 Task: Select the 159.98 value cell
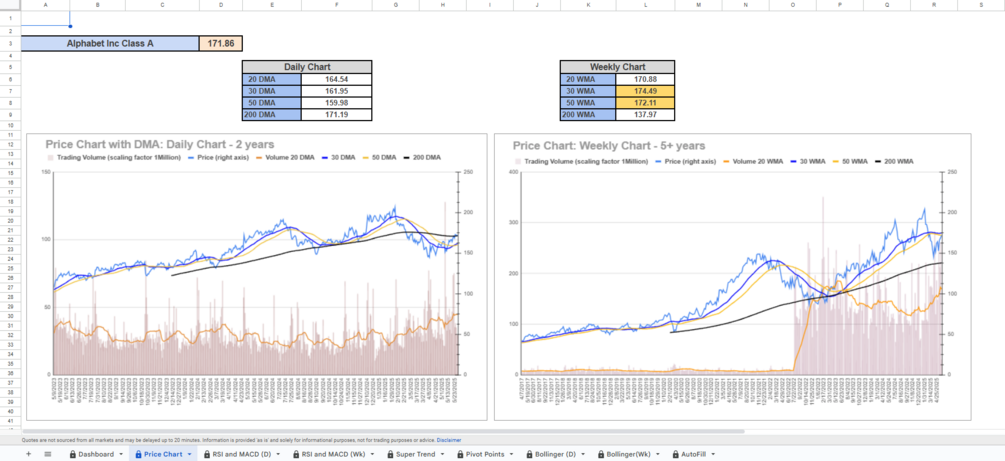[336, 103]
